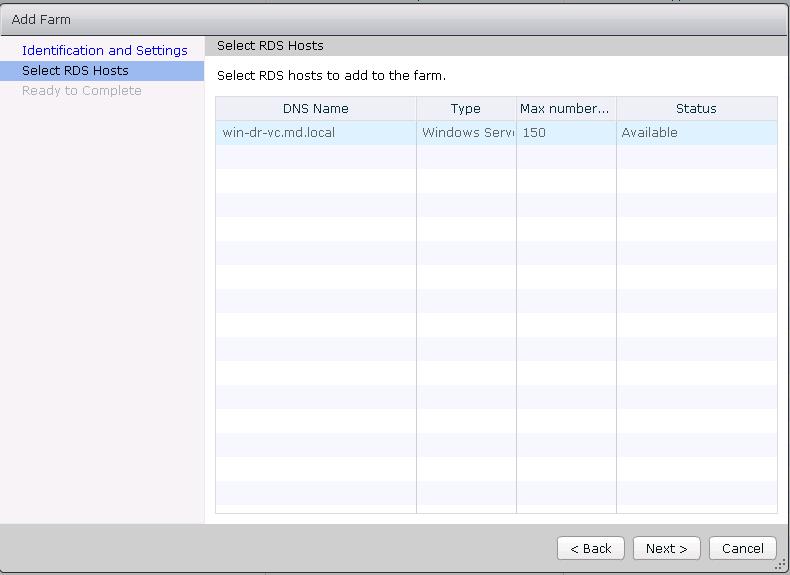The height and width of the screenshot is (575, 790).
Task: Select the highlighted Select RDS Hosts step
Action: click(75, 70)
